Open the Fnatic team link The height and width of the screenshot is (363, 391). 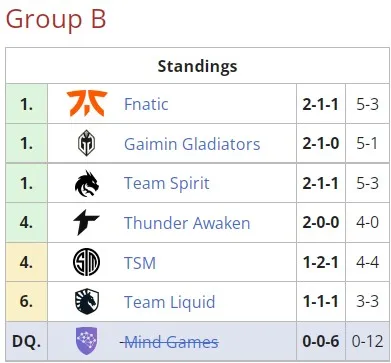pos(146,104)
